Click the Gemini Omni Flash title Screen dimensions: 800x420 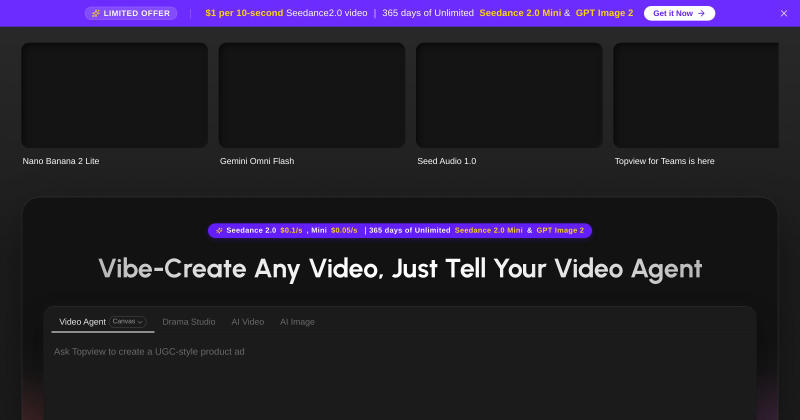click(257, 161)
